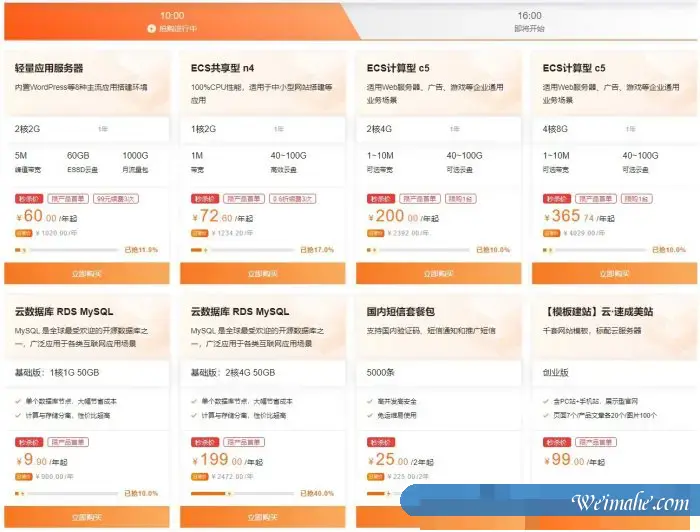The image size is (700, 532).
Task: Click the progress bar on ECS c5 2核4G card
Action: tap(418, 250)
